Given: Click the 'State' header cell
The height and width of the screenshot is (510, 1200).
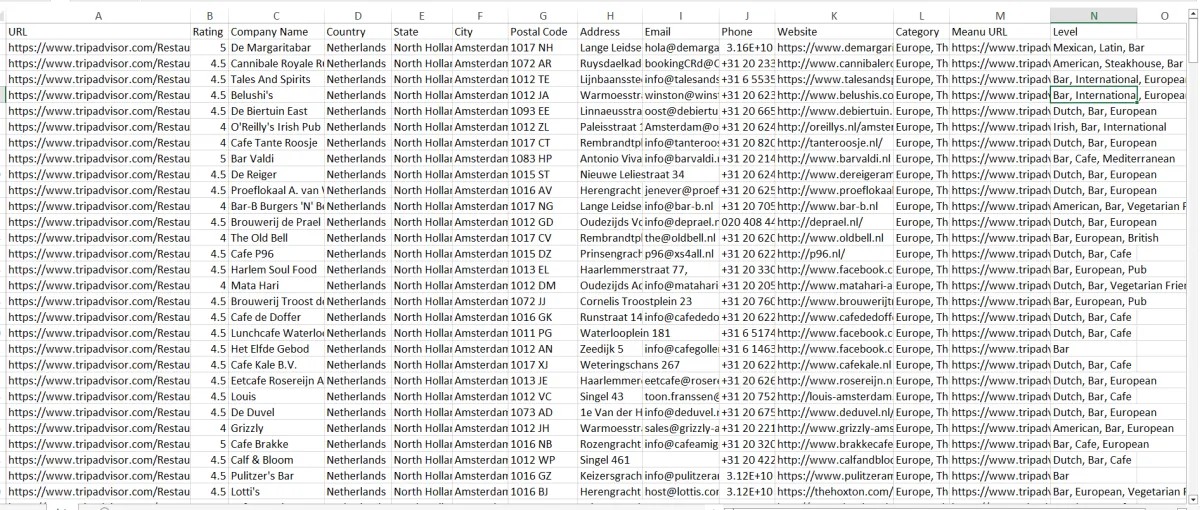Looking at the screenshot, I should point(421,32).
